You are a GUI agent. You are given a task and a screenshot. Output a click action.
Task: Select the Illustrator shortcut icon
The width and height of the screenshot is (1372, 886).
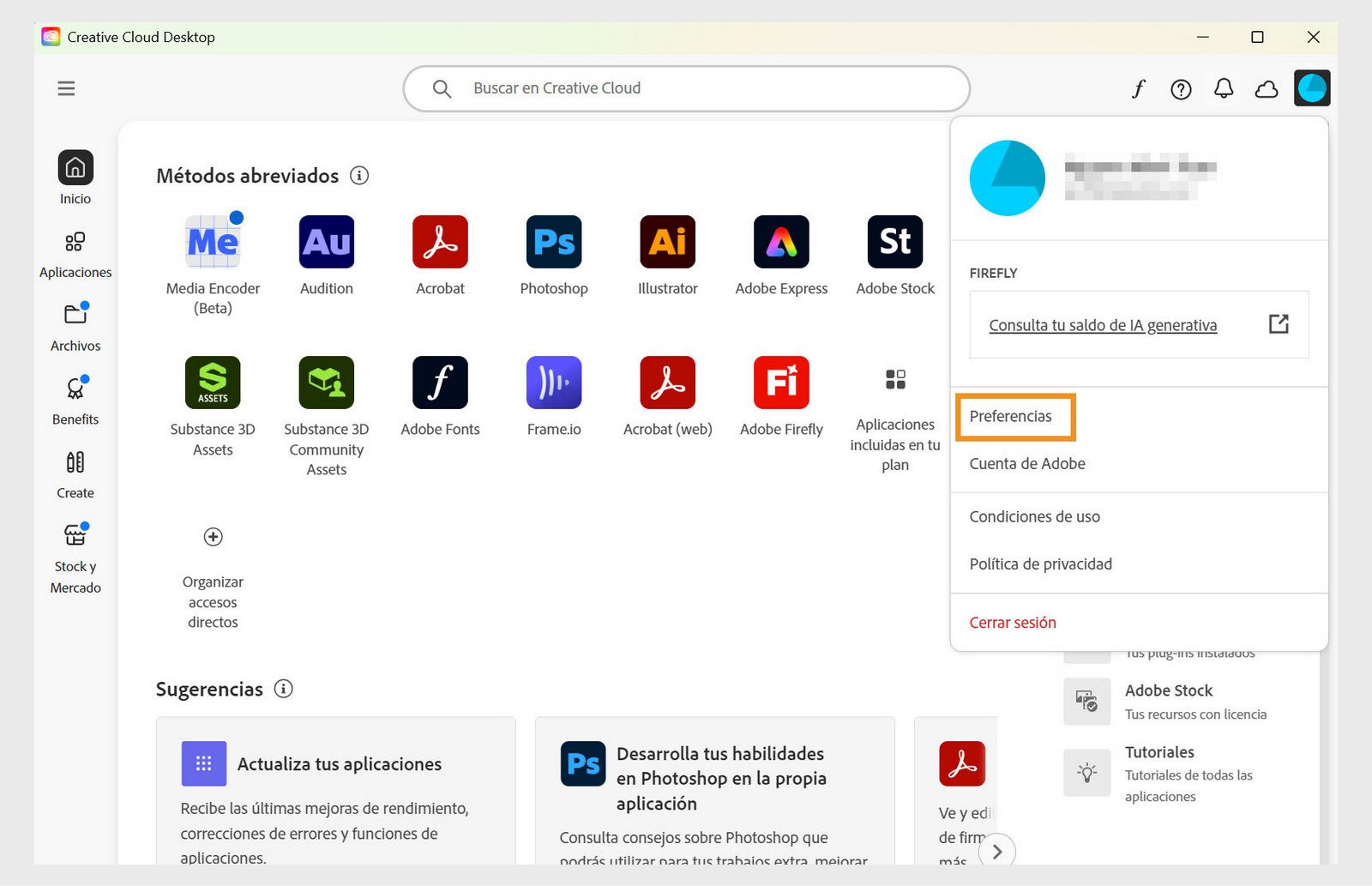tap(666, 243)
